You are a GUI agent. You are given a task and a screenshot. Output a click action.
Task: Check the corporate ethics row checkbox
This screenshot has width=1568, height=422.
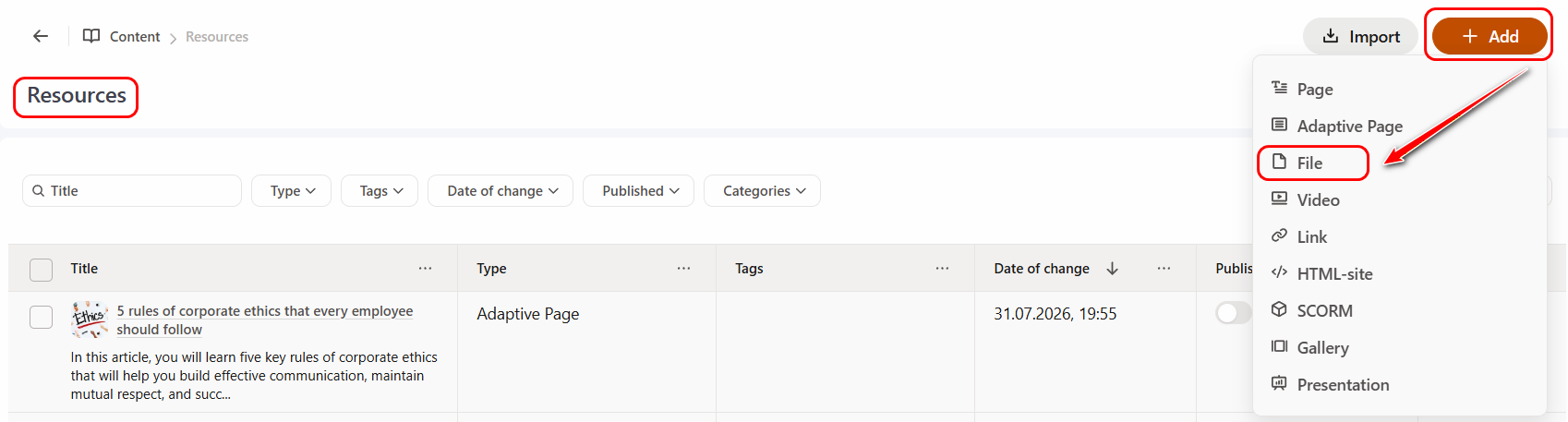(42, 318)
